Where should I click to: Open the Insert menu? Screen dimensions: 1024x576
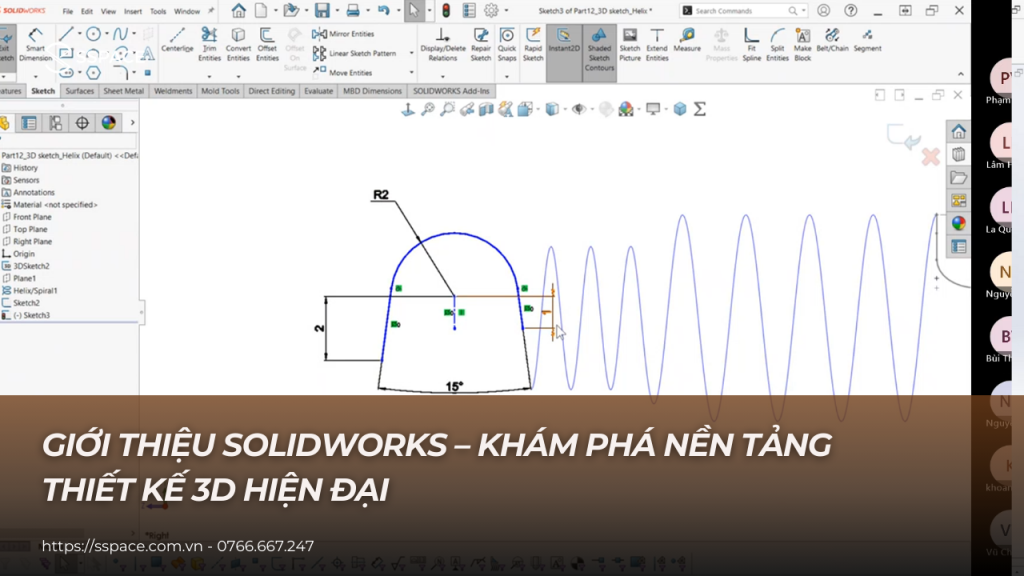133,11
